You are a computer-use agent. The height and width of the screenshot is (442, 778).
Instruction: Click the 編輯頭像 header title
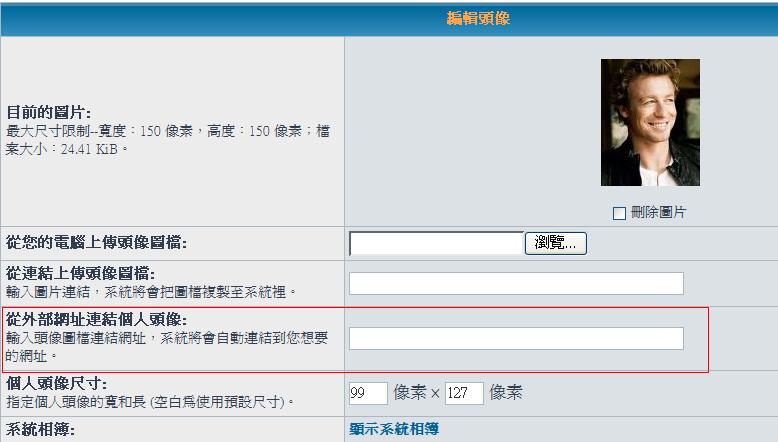(478, 19)
